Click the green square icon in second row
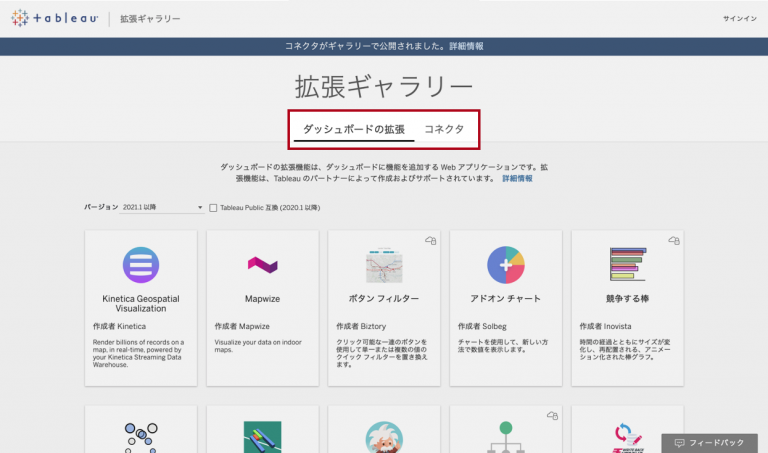This screenshot has height=453, width=768. 263,437
